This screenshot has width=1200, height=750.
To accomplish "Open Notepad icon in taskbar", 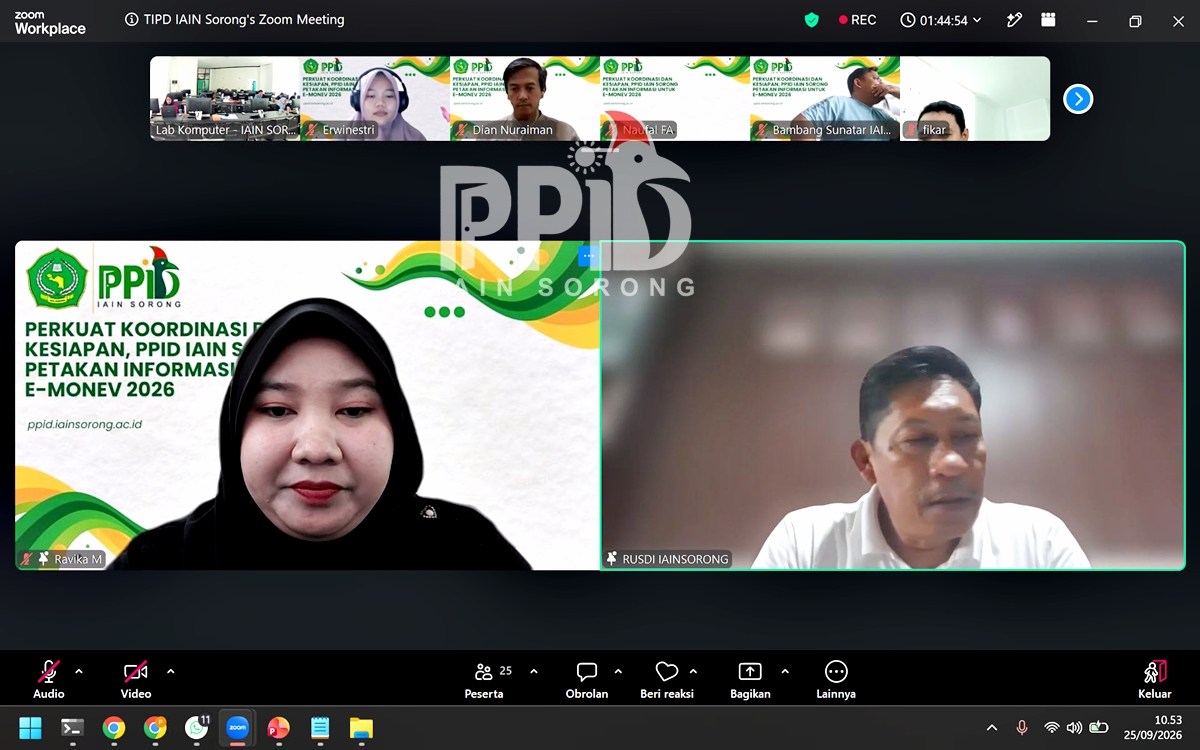I will pos(320,728).
